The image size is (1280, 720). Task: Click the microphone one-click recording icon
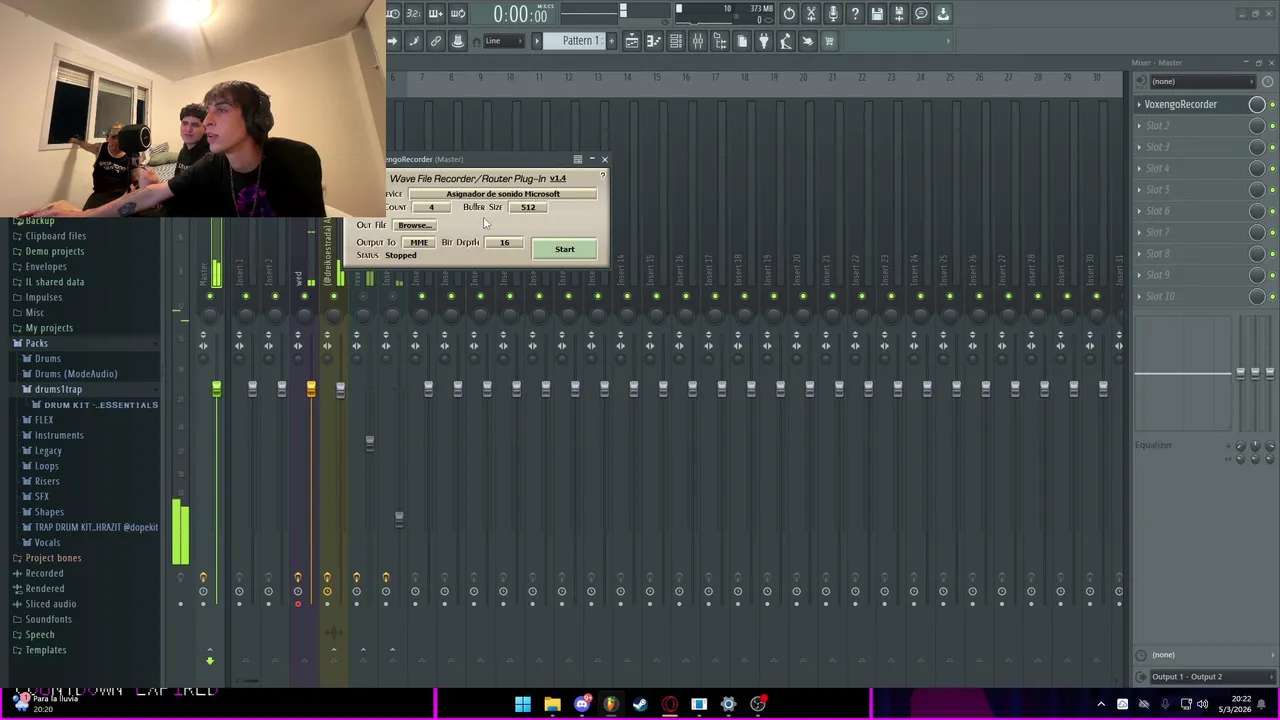tap(833, 13)
